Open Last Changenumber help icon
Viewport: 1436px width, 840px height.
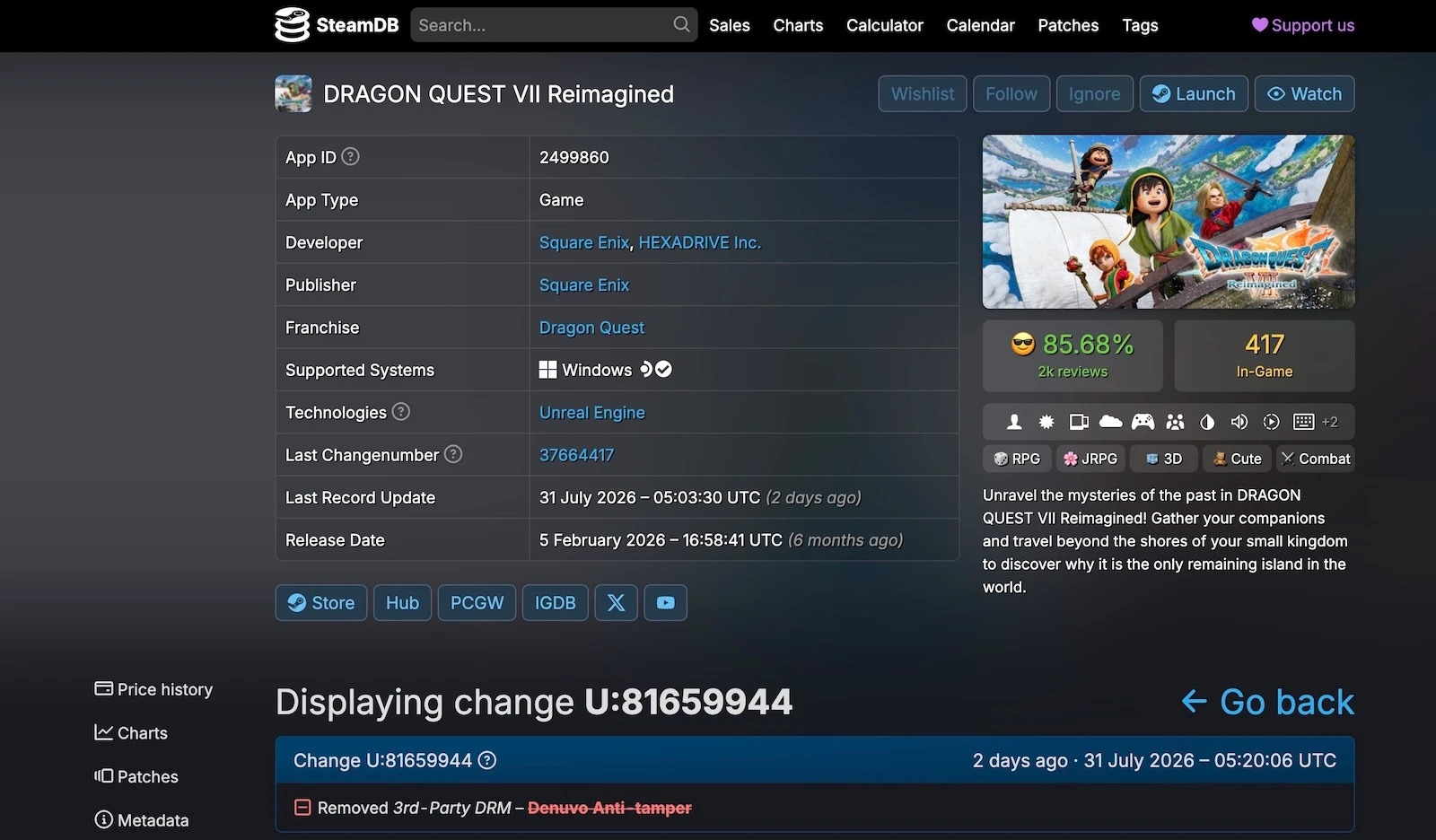(453, 454)
